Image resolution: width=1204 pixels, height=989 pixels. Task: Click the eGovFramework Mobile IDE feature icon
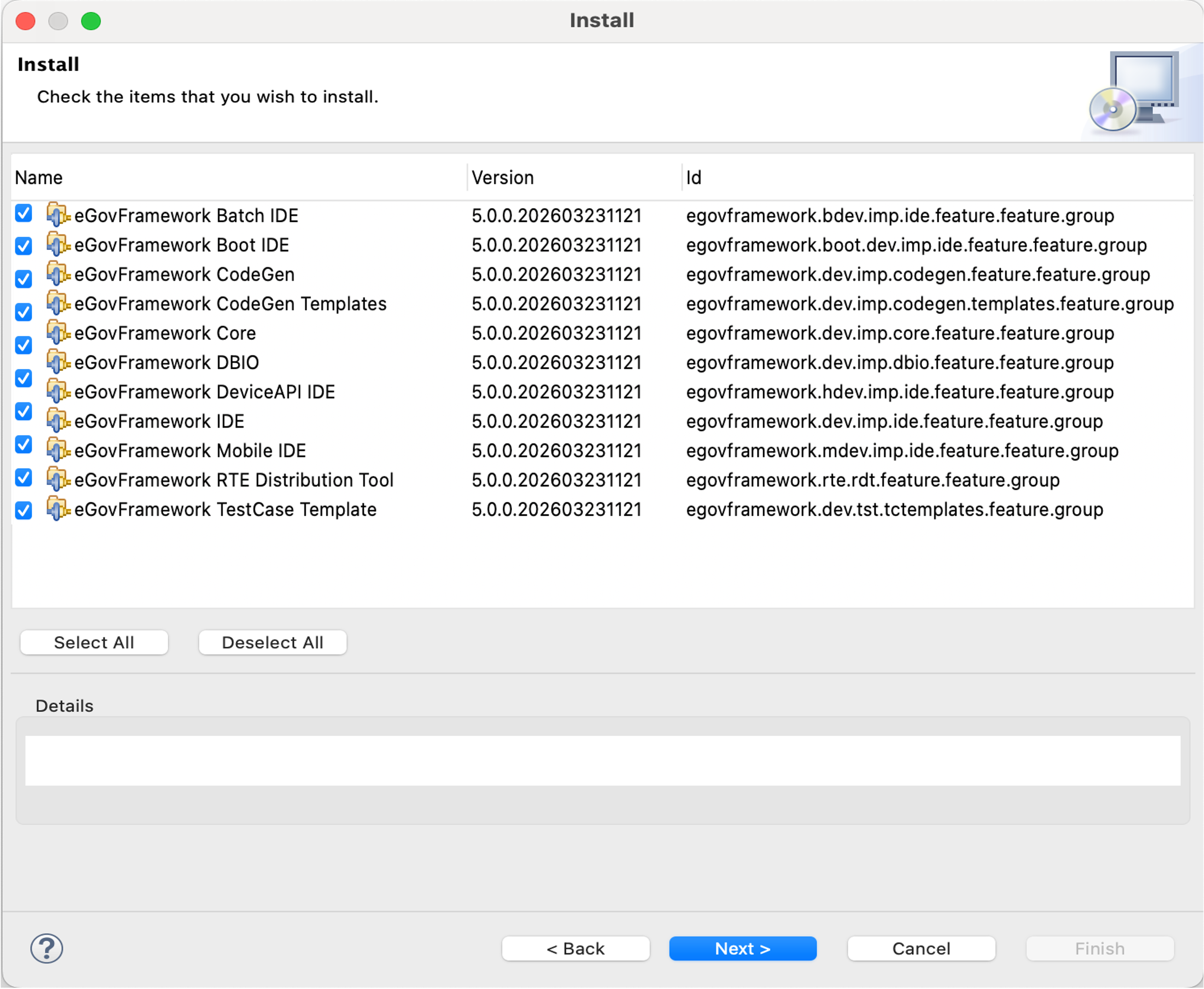click(x=58, y=450)
